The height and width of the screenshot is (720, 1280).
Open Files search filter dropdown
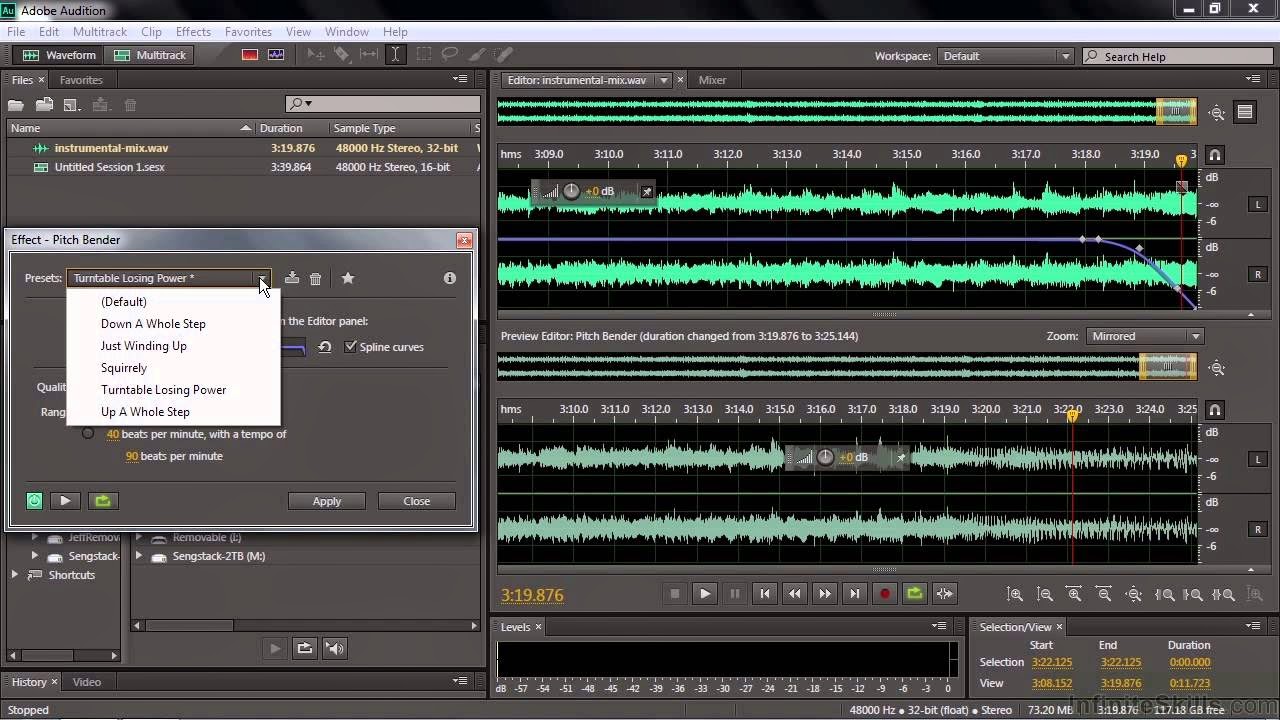pyautogui.click(x=302, y=104)
